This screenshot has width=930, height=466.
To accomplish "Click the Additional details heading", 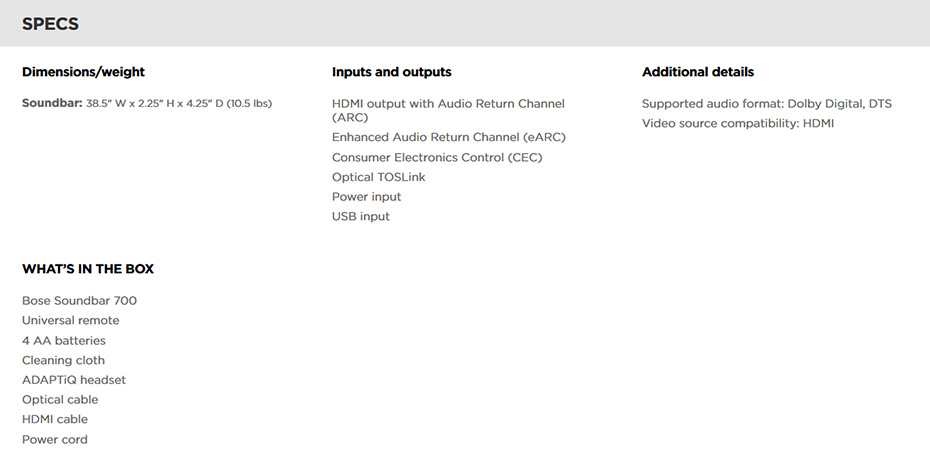I will click(x=698, y=72).
